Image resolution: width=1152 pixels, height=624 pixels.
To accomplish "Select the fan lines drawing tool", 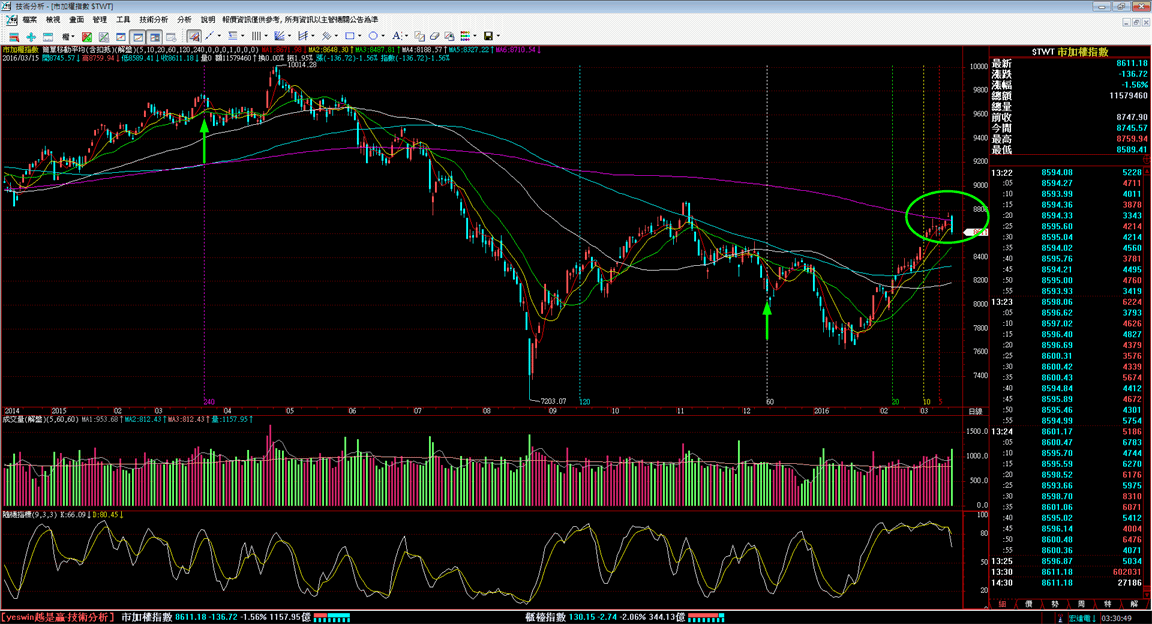I will [278, 36].
